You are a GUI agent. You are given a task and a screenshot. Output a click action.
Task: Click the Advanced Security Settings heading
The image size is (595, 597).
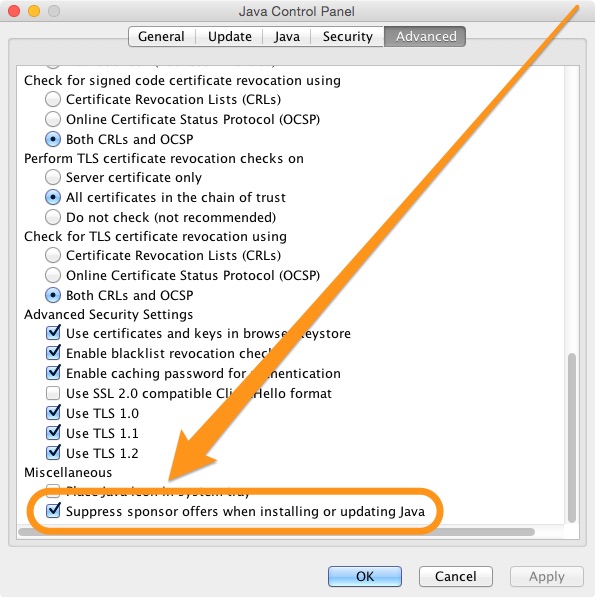tap(108, 314)
